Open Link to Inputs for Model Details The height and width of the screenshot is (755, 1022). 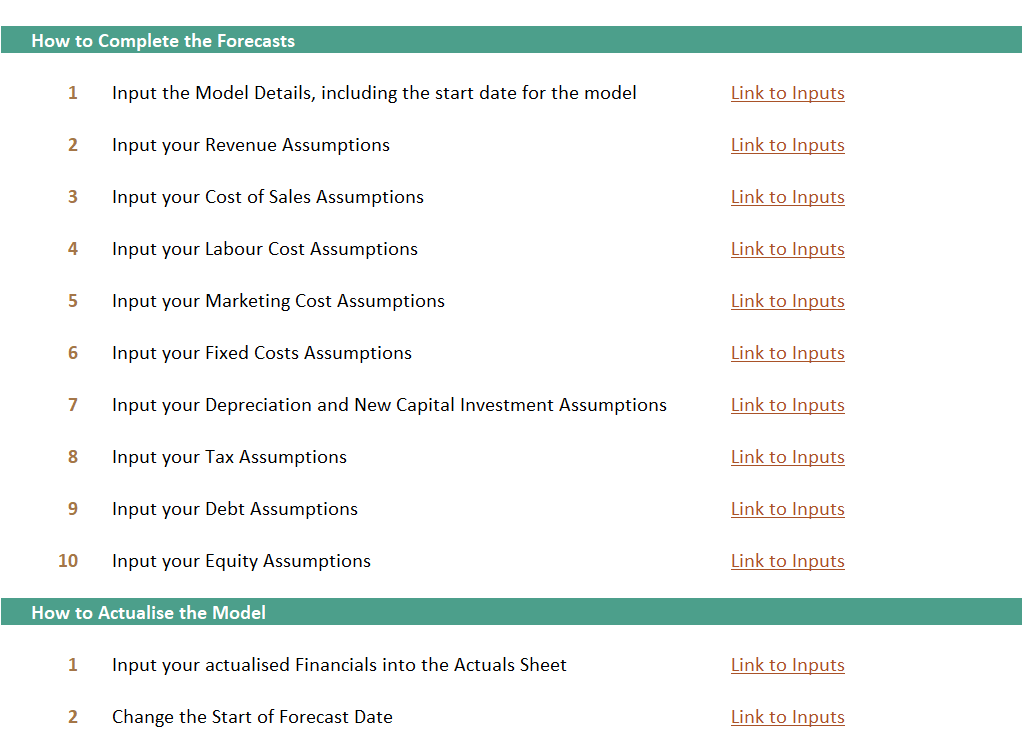click(787, 93)
